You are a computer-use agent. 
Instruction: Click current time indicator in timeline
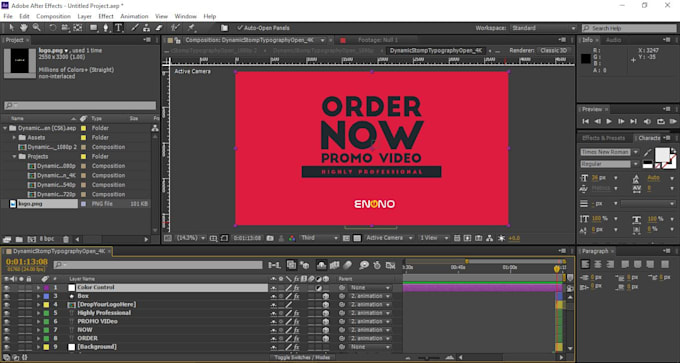(x=557, y=269)
